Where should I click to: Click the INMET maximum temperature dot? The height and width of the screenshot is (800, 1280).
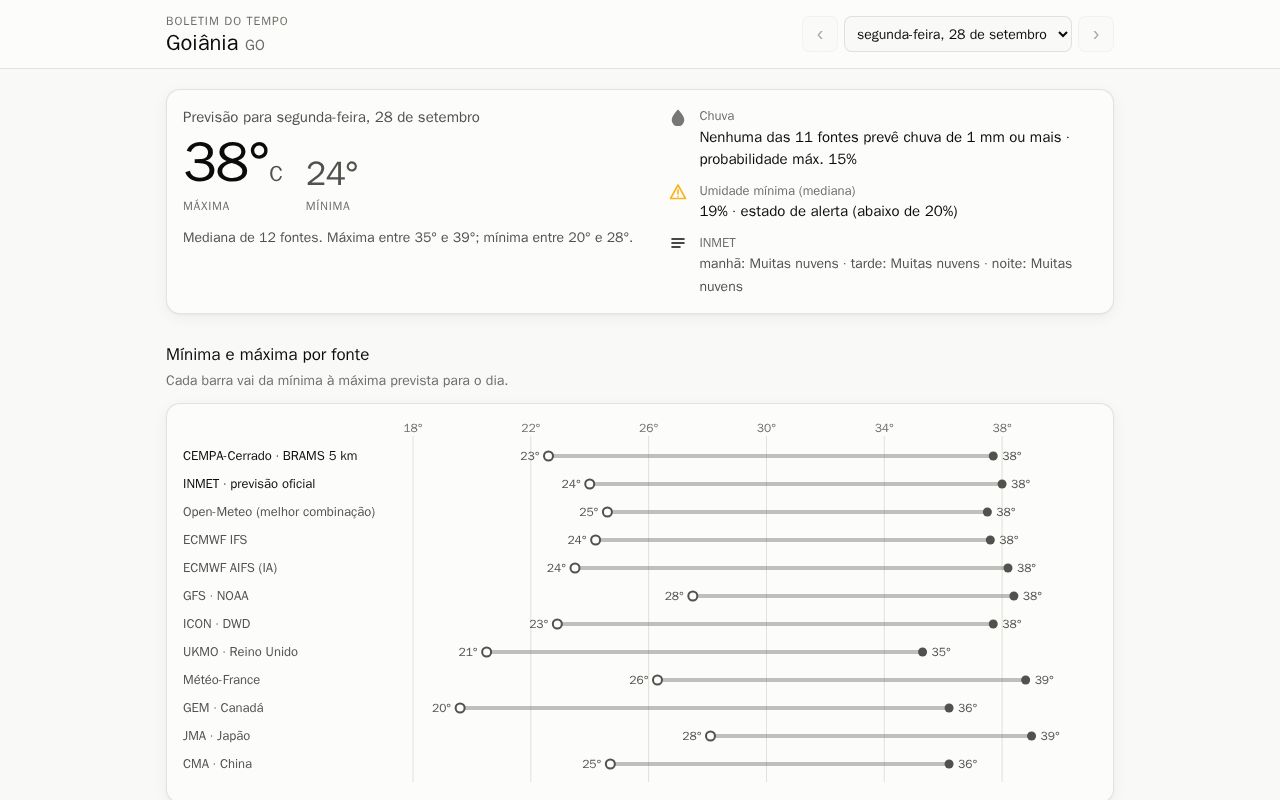click(x=1002, y=484)
